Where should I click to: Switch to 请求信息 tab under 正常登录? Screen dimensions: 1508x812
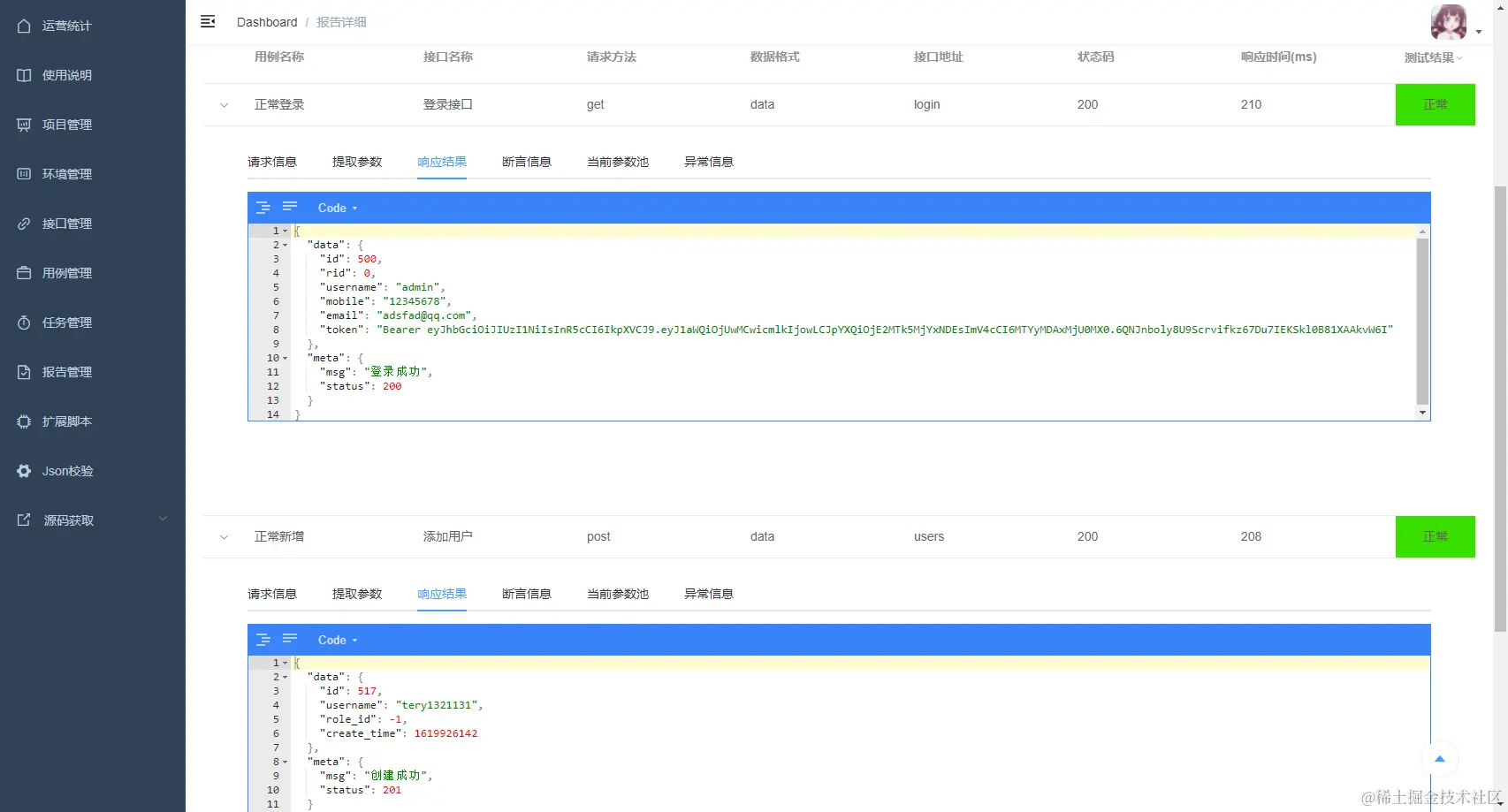click(x=272, y=162)
